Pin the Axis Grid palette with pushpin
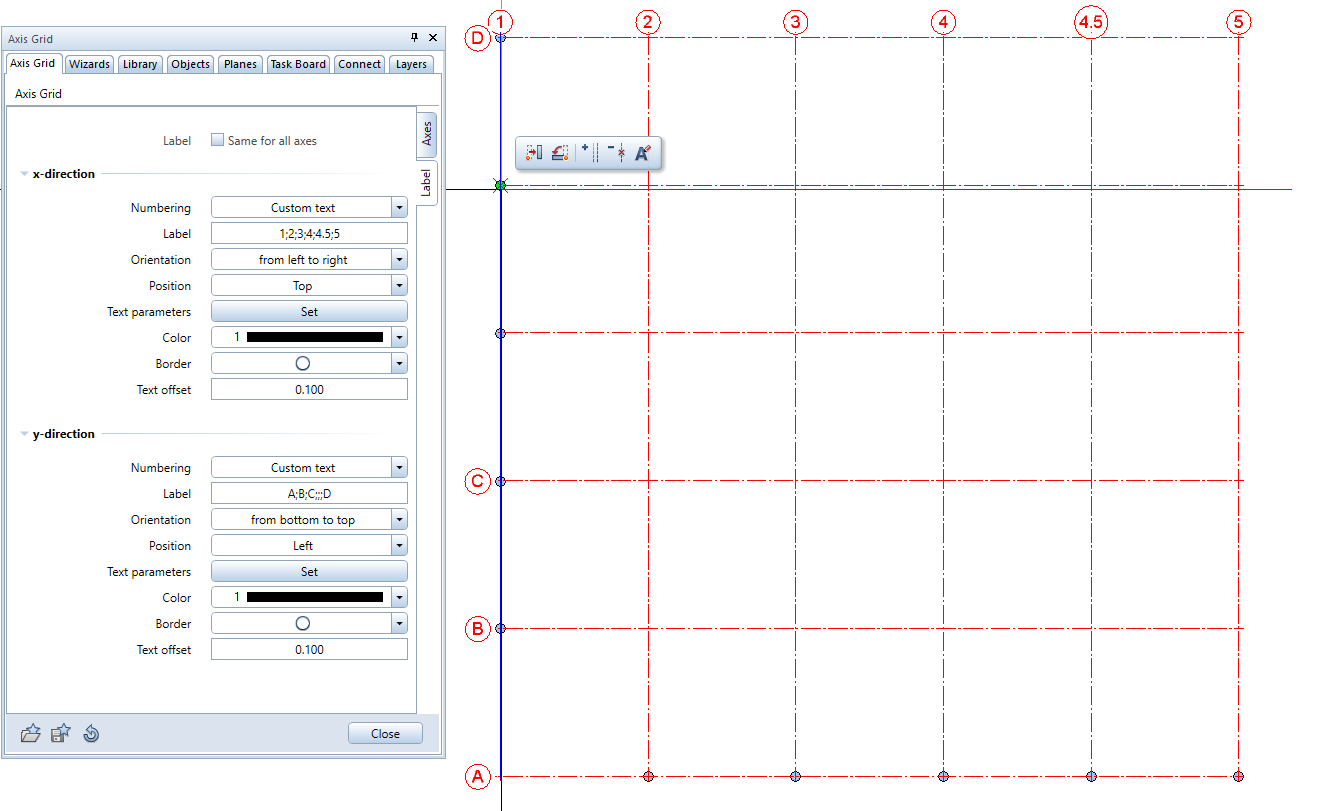 pyautogui.click(x=415, y=38)
